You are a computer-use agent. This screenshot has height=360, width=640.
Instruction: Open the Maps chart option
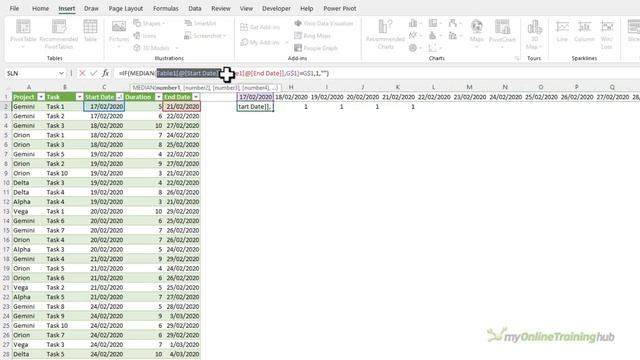tap(476, 33)
